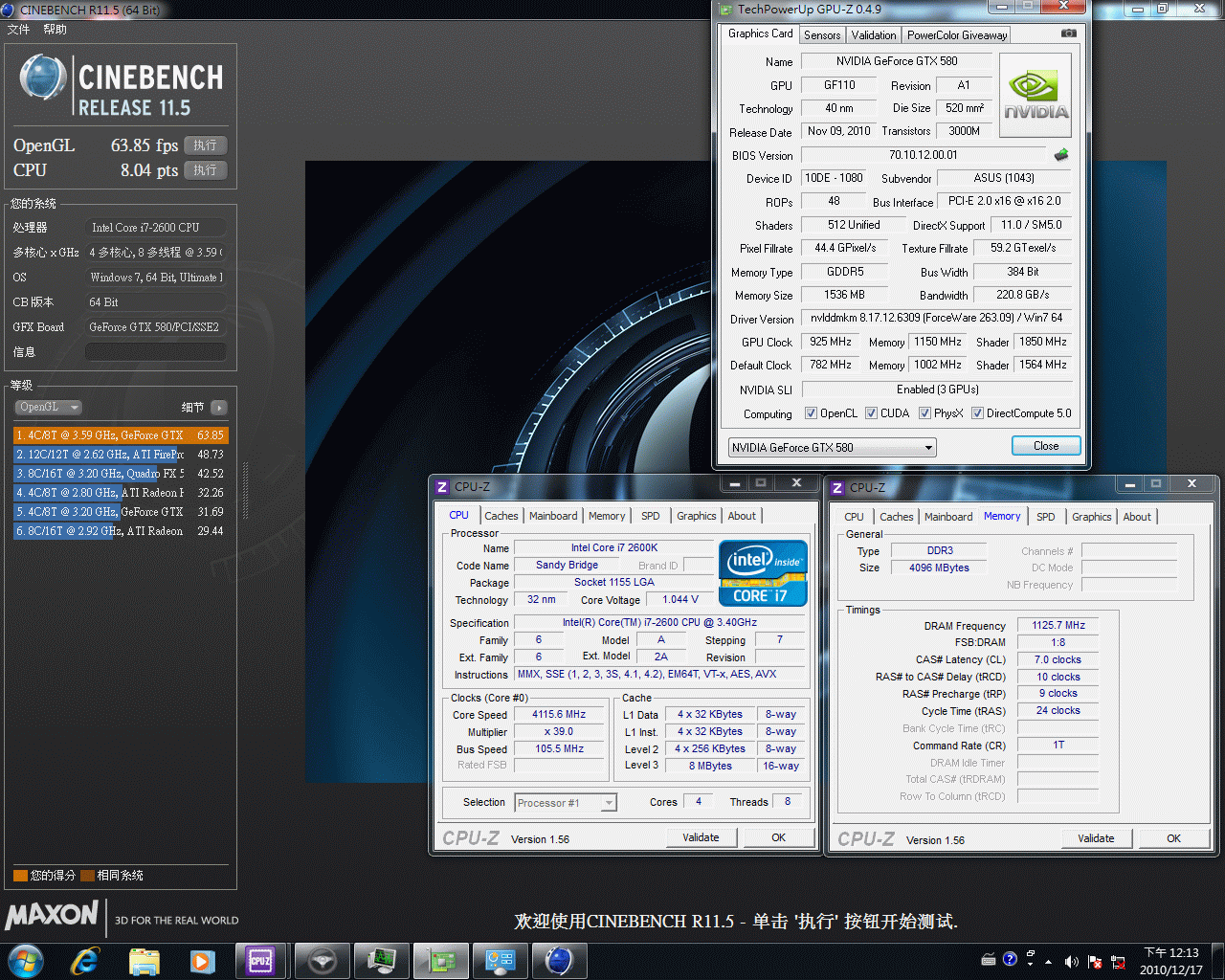The width and height of the screenshot is (1225, 980).
Task: Click the NVIDIA logo in GPU-Z
Action: click(x=1036, y=95)
